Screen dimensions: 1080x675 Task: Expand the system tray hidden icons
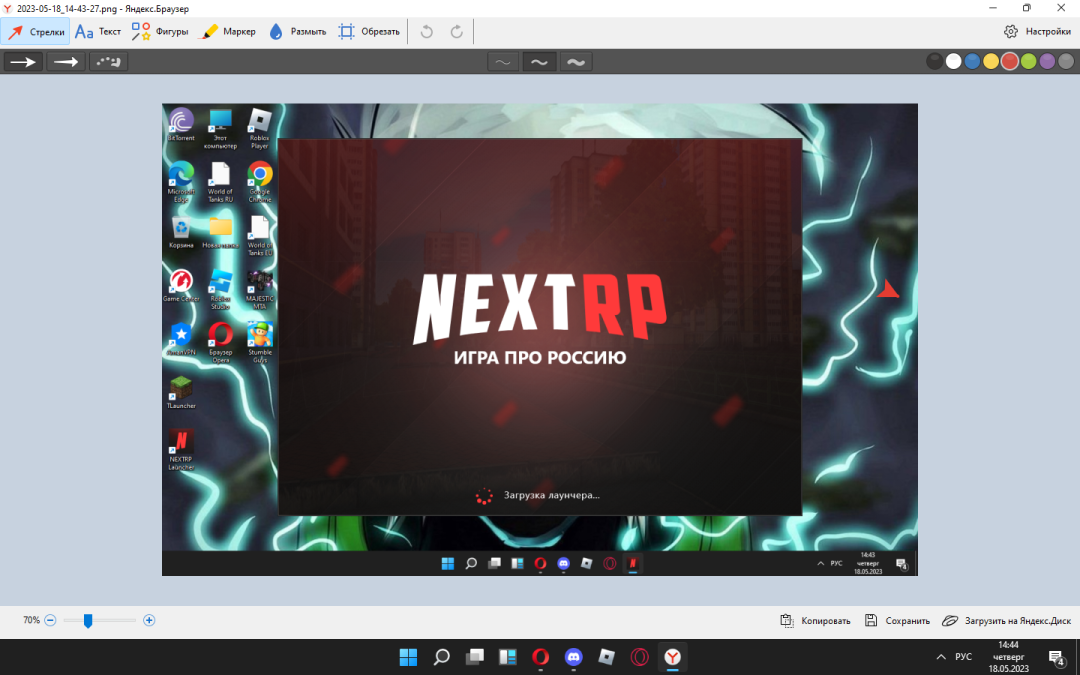tap(941, 657)
